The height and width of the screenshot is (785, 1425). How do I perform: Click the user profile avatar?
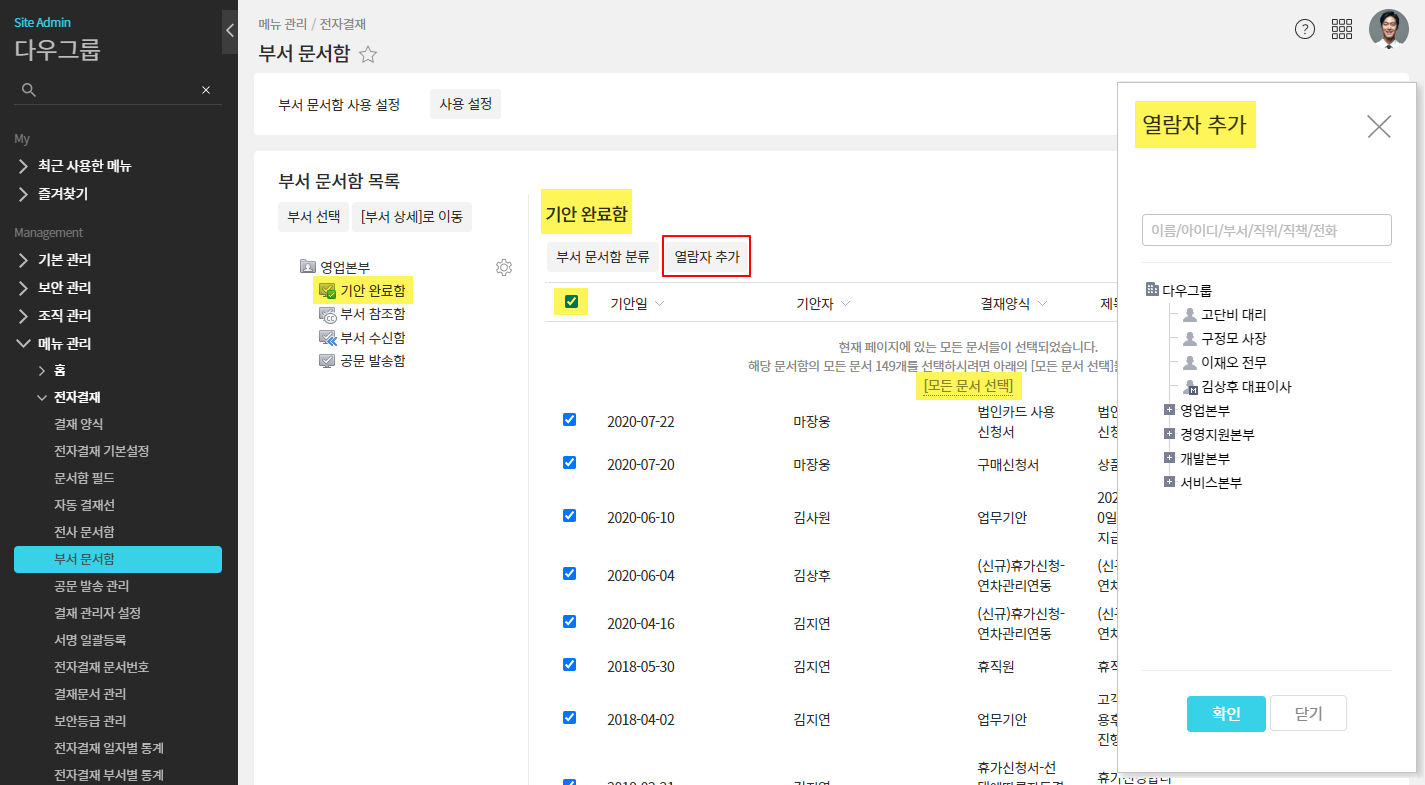tap(1388, 29)
